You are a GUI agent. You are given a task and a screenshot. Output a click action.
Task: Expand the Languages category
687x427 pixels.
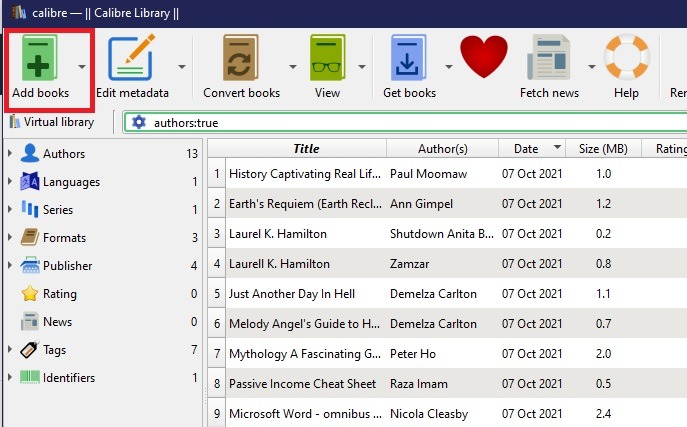(10, 181)
